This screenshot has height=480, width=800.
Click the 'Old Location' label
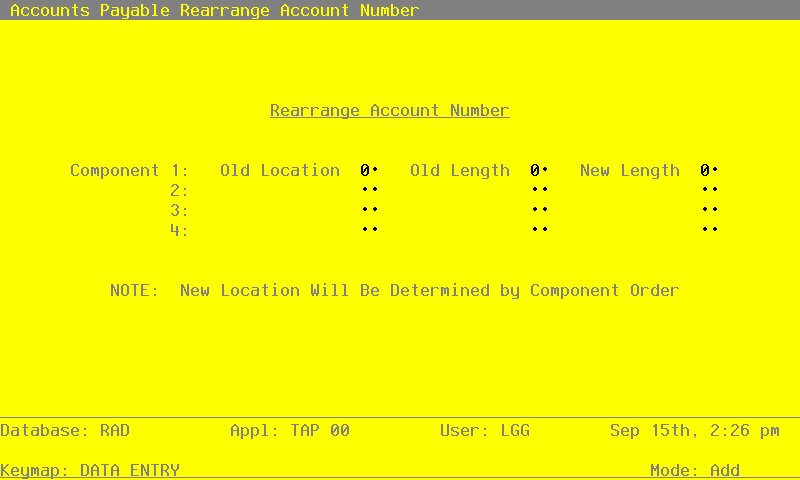click(x=280, y=170)
